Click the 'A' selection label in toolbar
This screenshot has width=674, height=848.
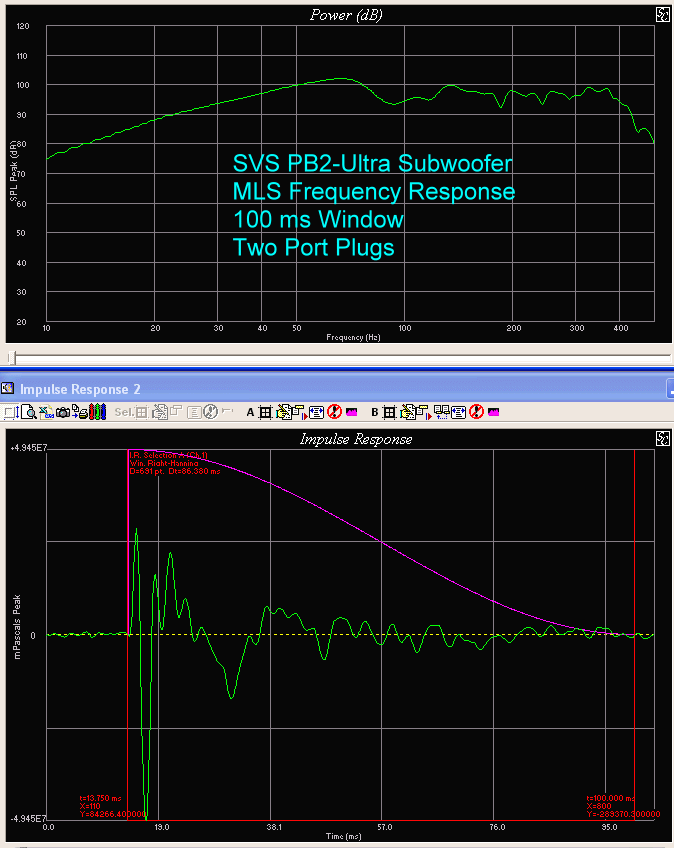pos(250,413)
